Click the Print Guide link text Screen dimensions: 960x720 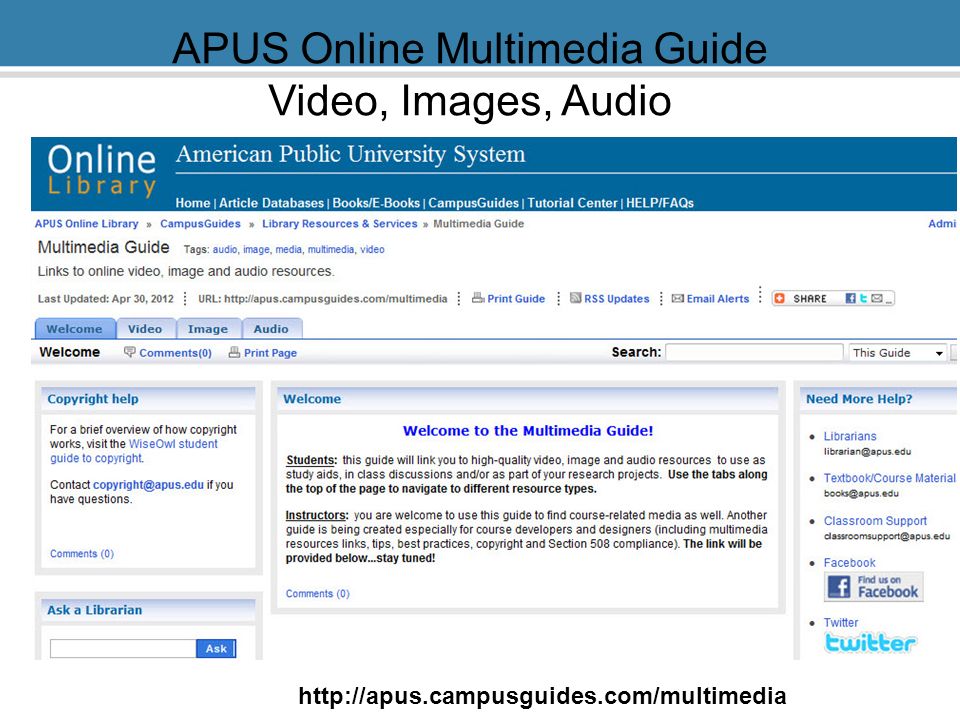pos(516,299)
